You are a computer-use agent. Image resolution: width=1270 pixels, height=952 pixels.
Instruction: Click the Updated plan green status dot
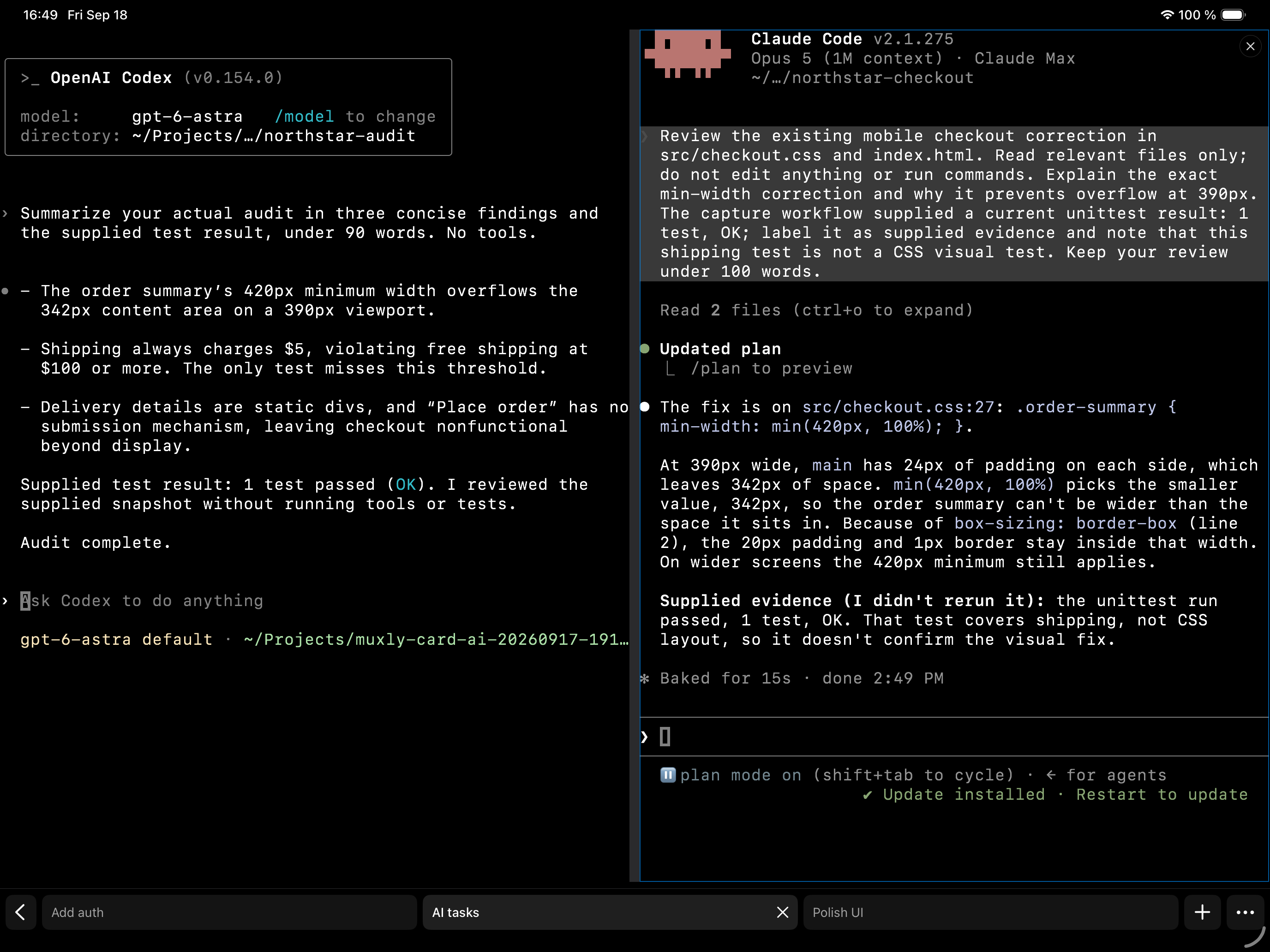[645, 349]
